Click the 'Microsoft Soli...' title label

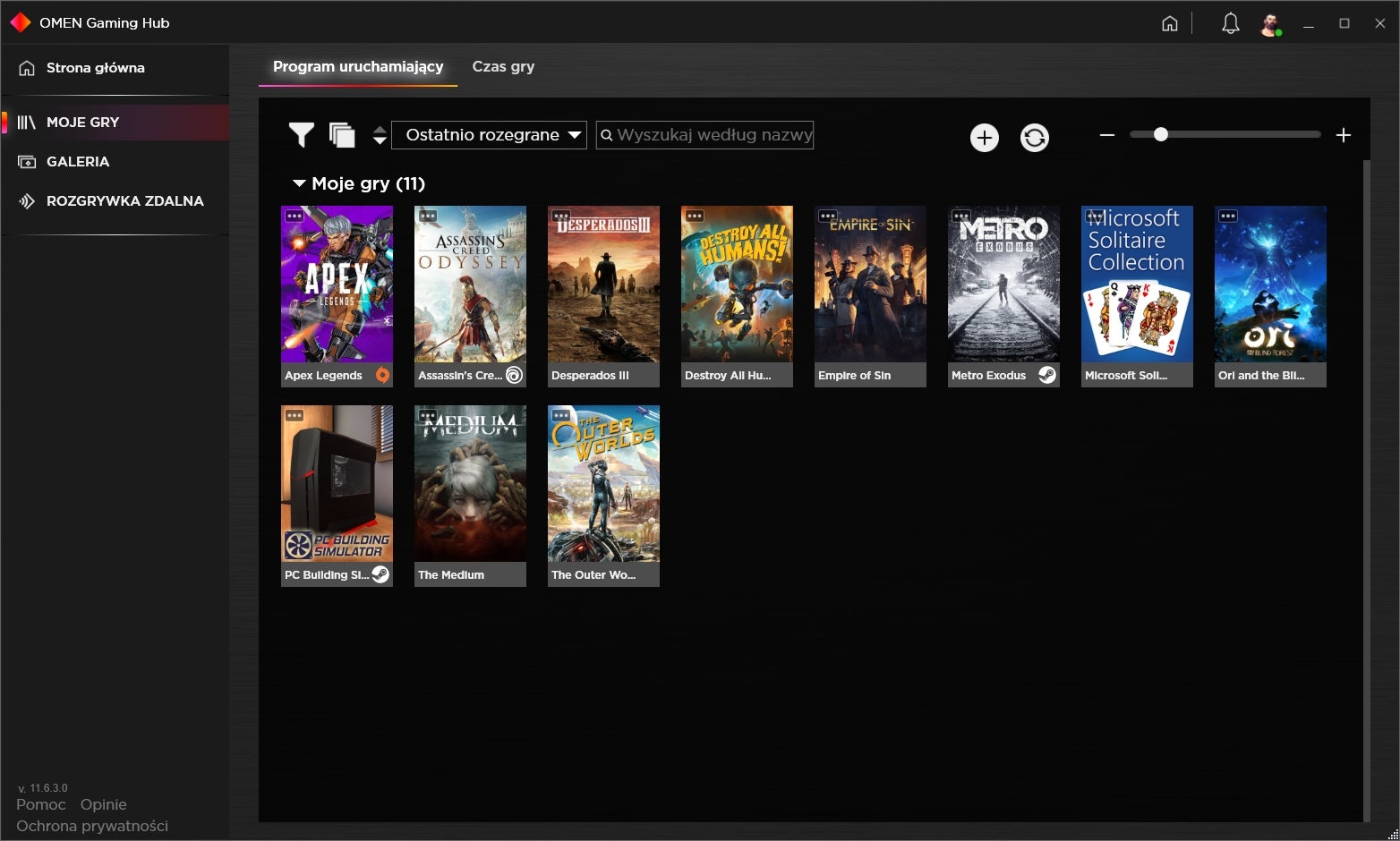pyautogui.click(x=1126, y=376)
